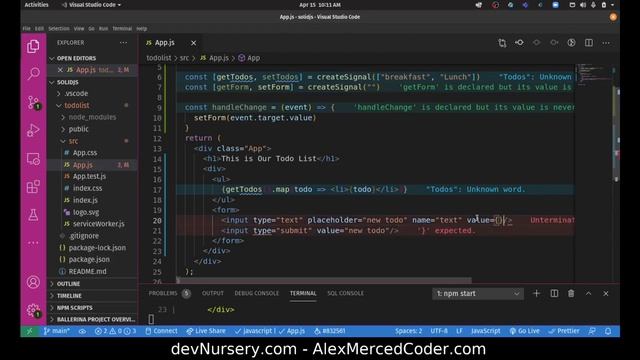Toggle Live Share session
Image resolution: width=640 pixels, height=360 pixels.
pyautogui.click(x=206, y=331)
